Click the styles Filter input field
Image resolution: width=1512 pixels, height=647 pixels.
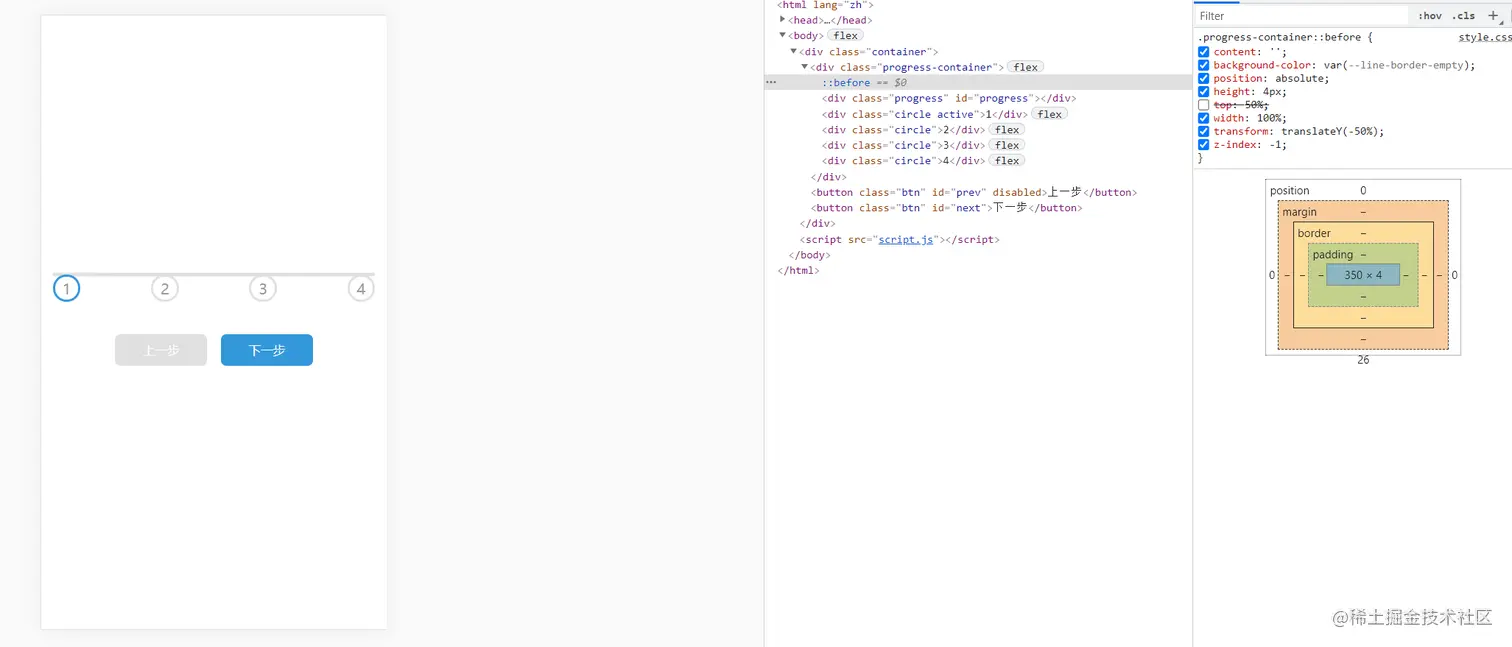(x=1303, y=16)
